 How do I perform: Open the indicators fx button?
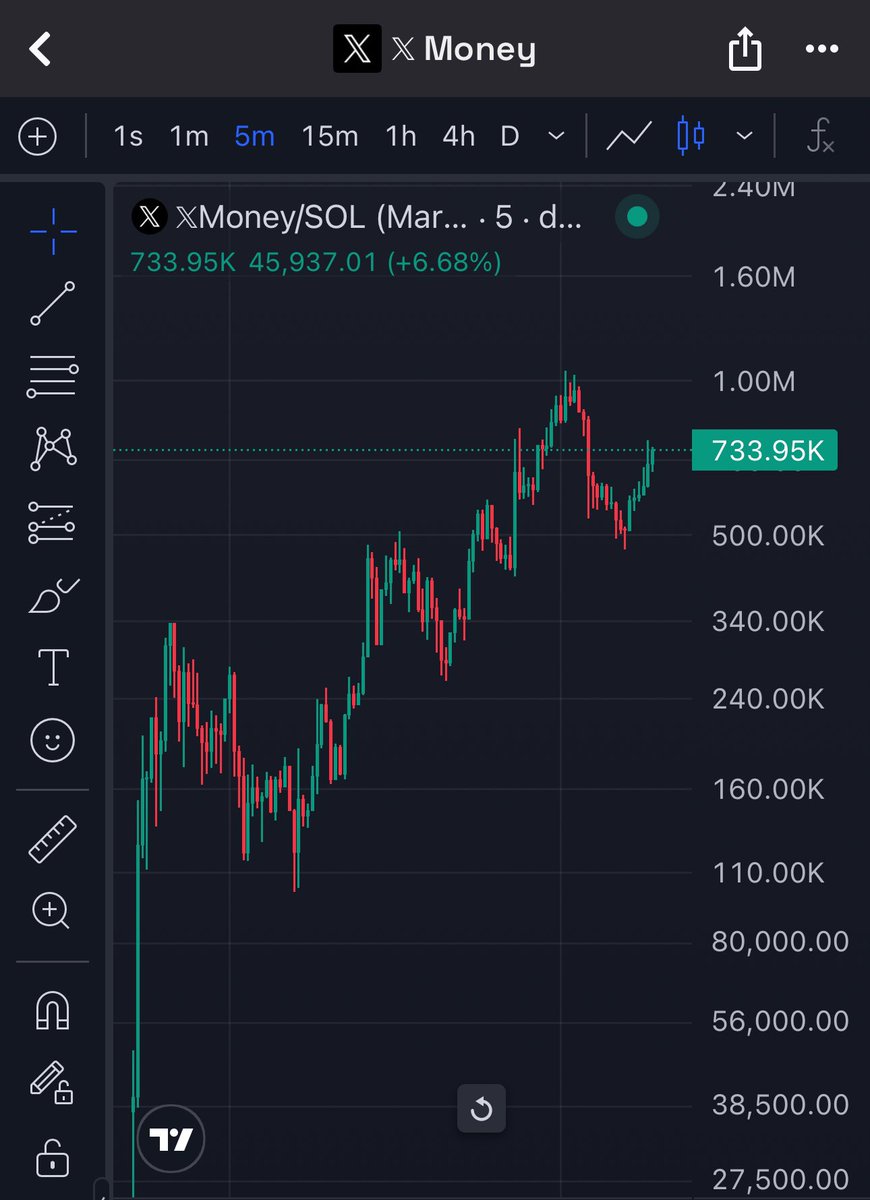point(820,136)
